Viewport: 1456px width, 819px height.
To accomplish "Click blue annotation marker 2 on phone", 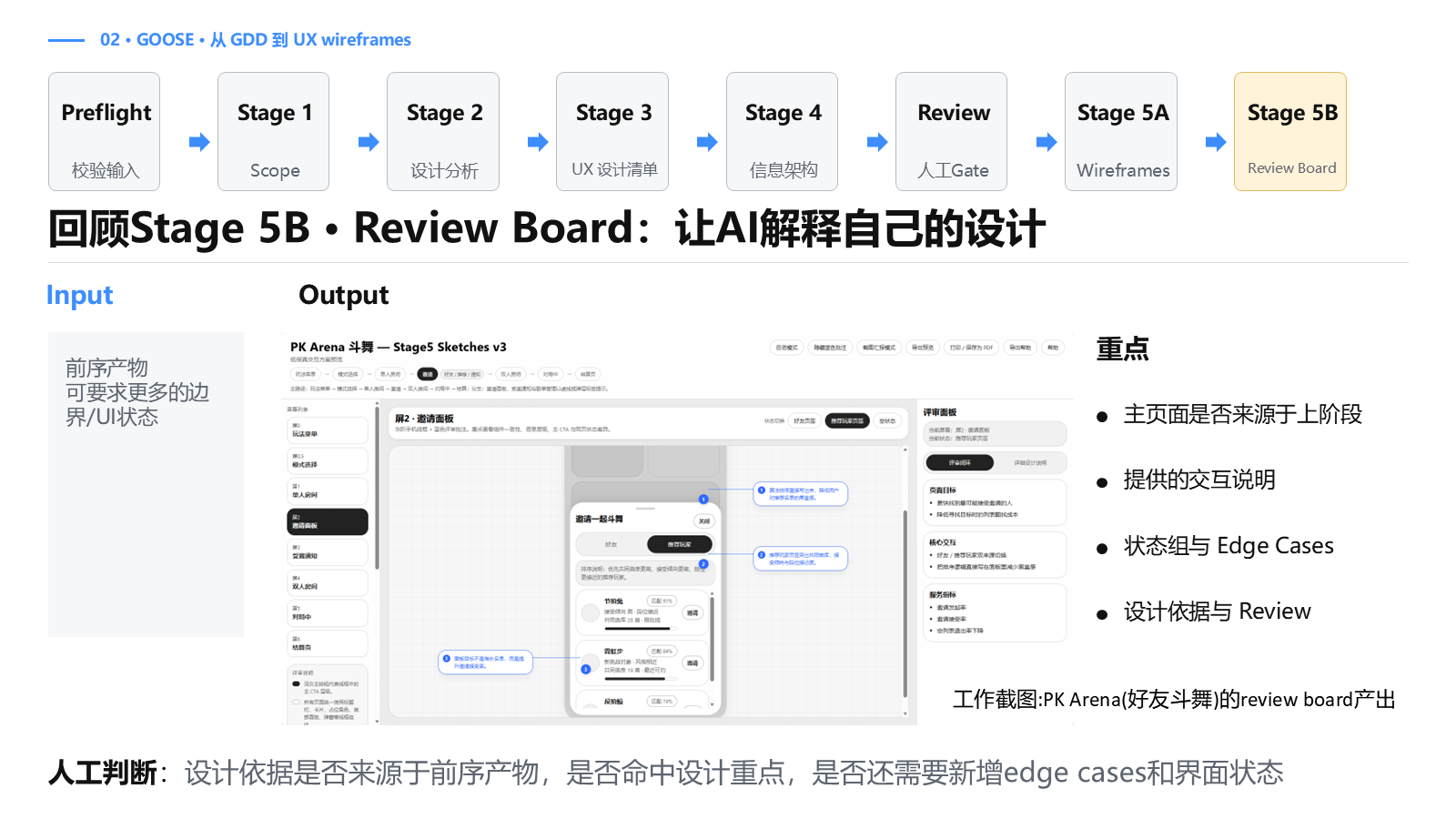I will [703, 564].
